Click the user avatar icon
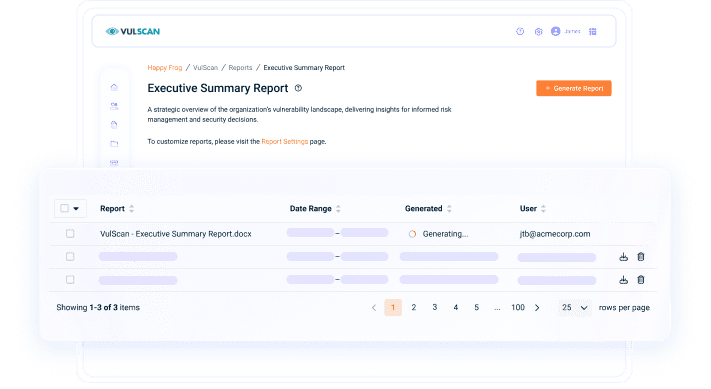 click(555, 31)
